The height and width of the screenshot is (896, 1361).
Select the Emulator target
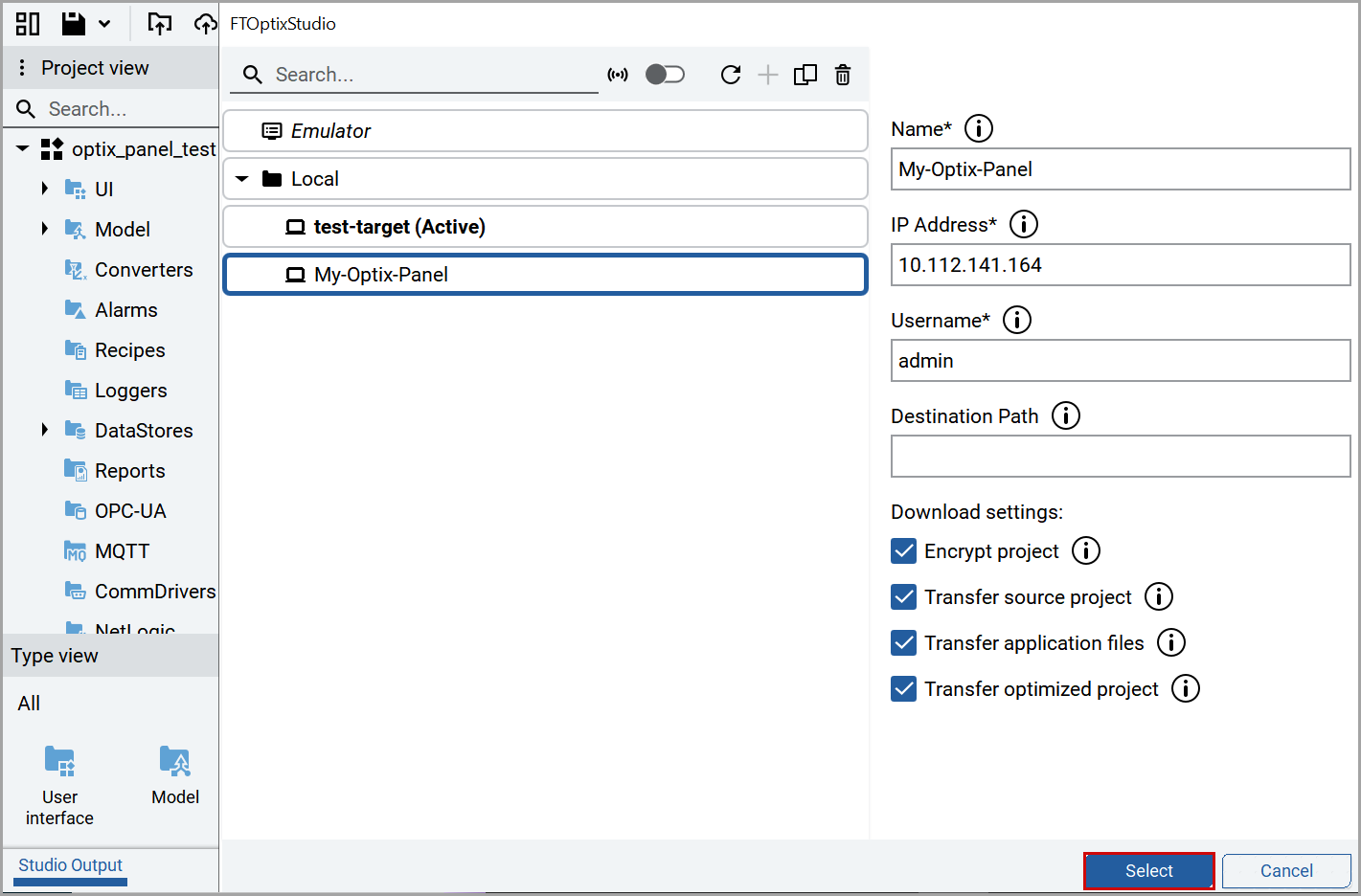point(546,131)
